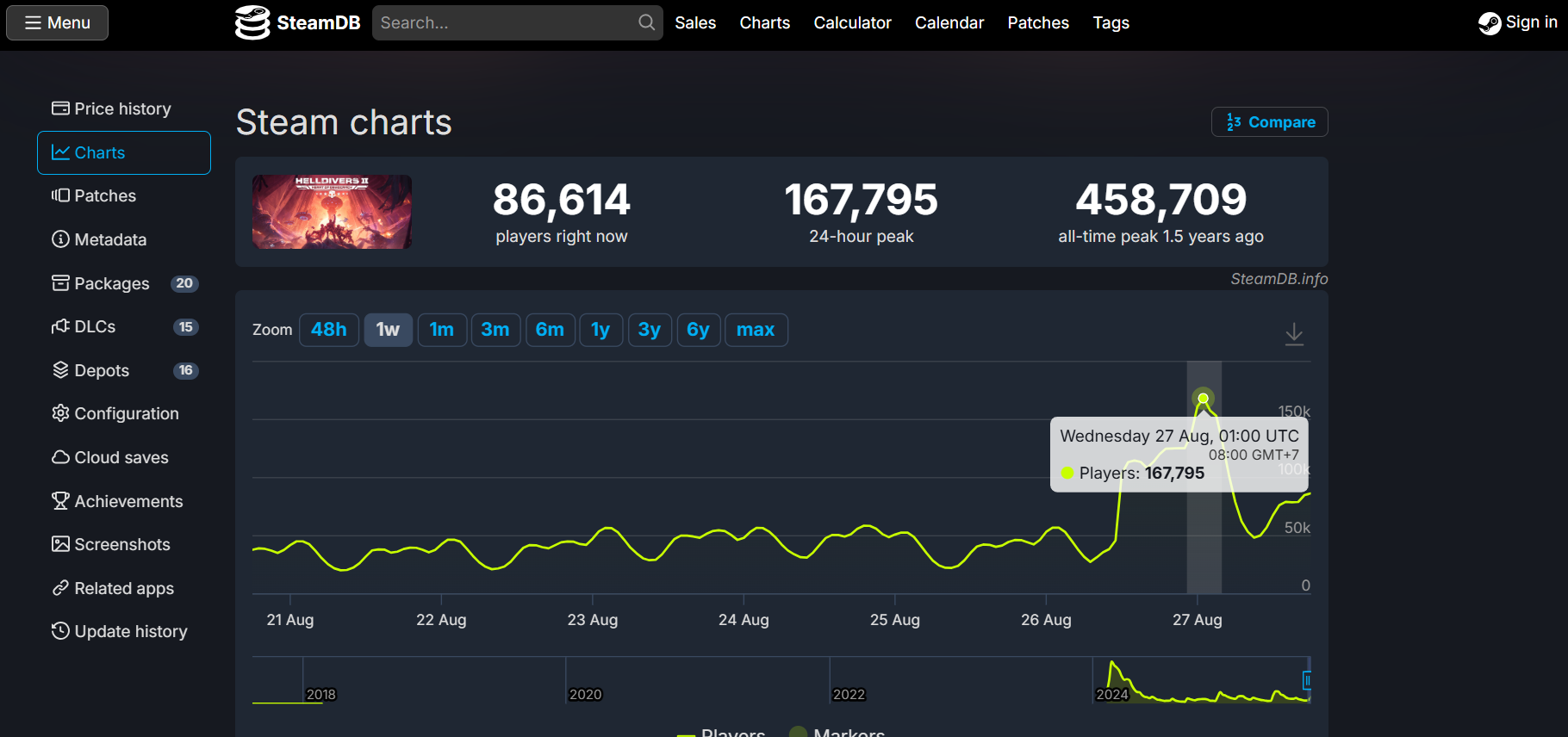Click the Cloud saves cloud icon

60,457
